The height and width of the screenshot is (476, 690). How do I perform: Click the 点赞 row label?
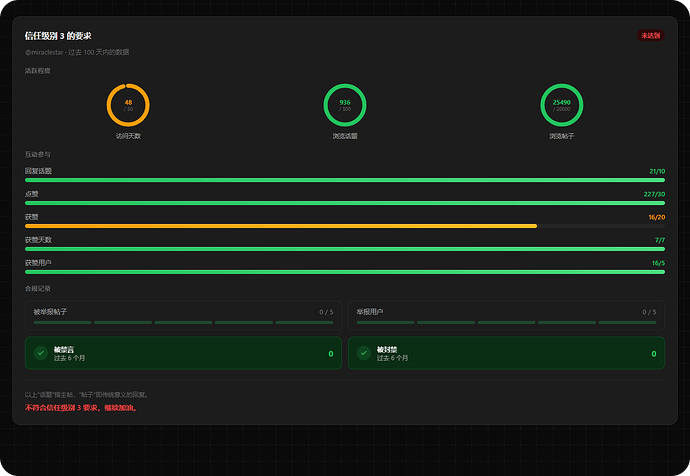32,194
